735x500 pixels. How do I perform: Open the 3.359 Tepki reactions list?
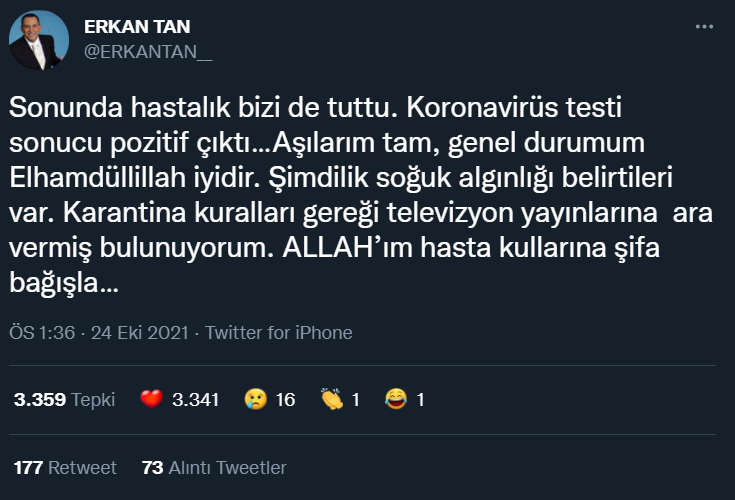(x=64, y=400)
